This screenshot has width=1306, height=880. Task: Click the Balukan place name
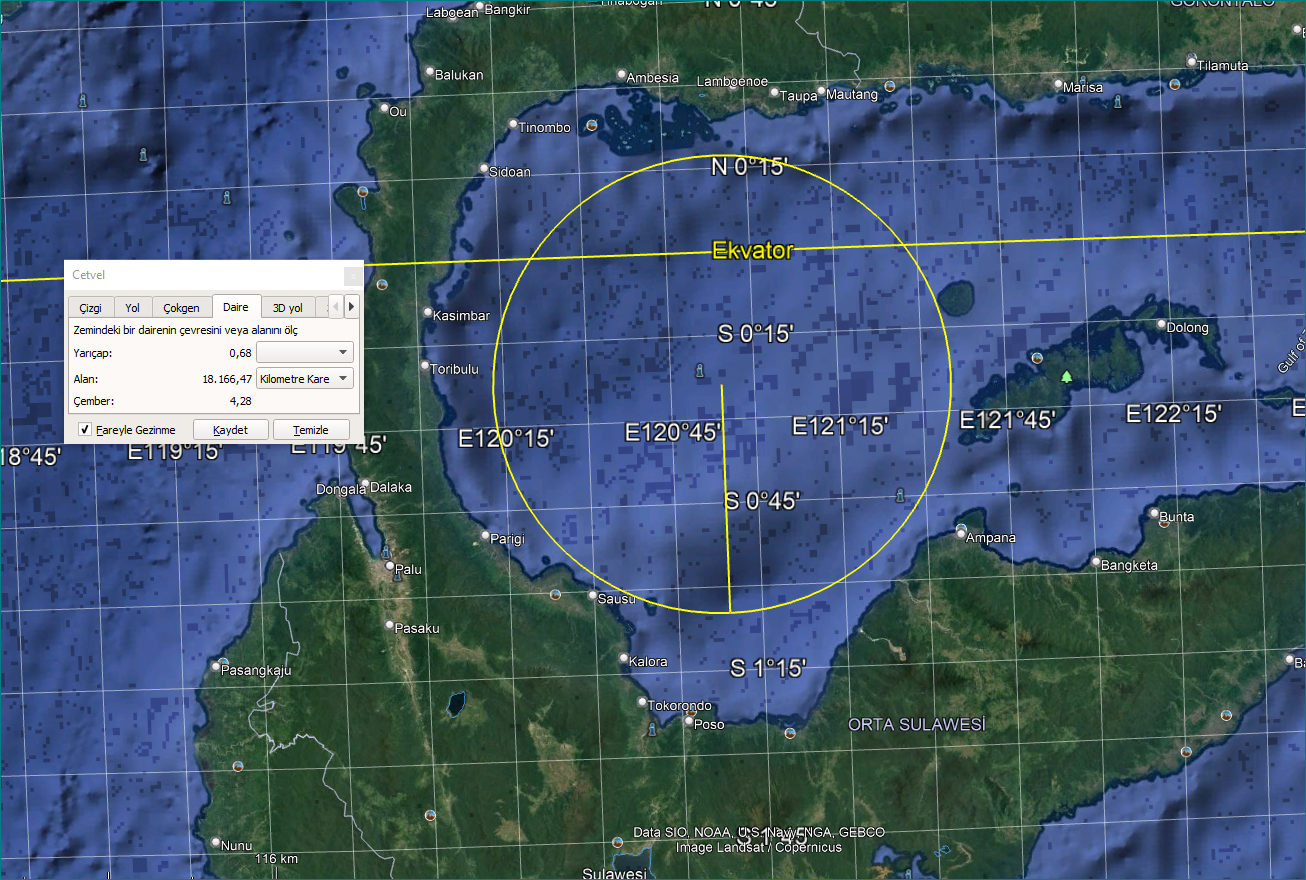pyautogui.click(x=460, y=74)
